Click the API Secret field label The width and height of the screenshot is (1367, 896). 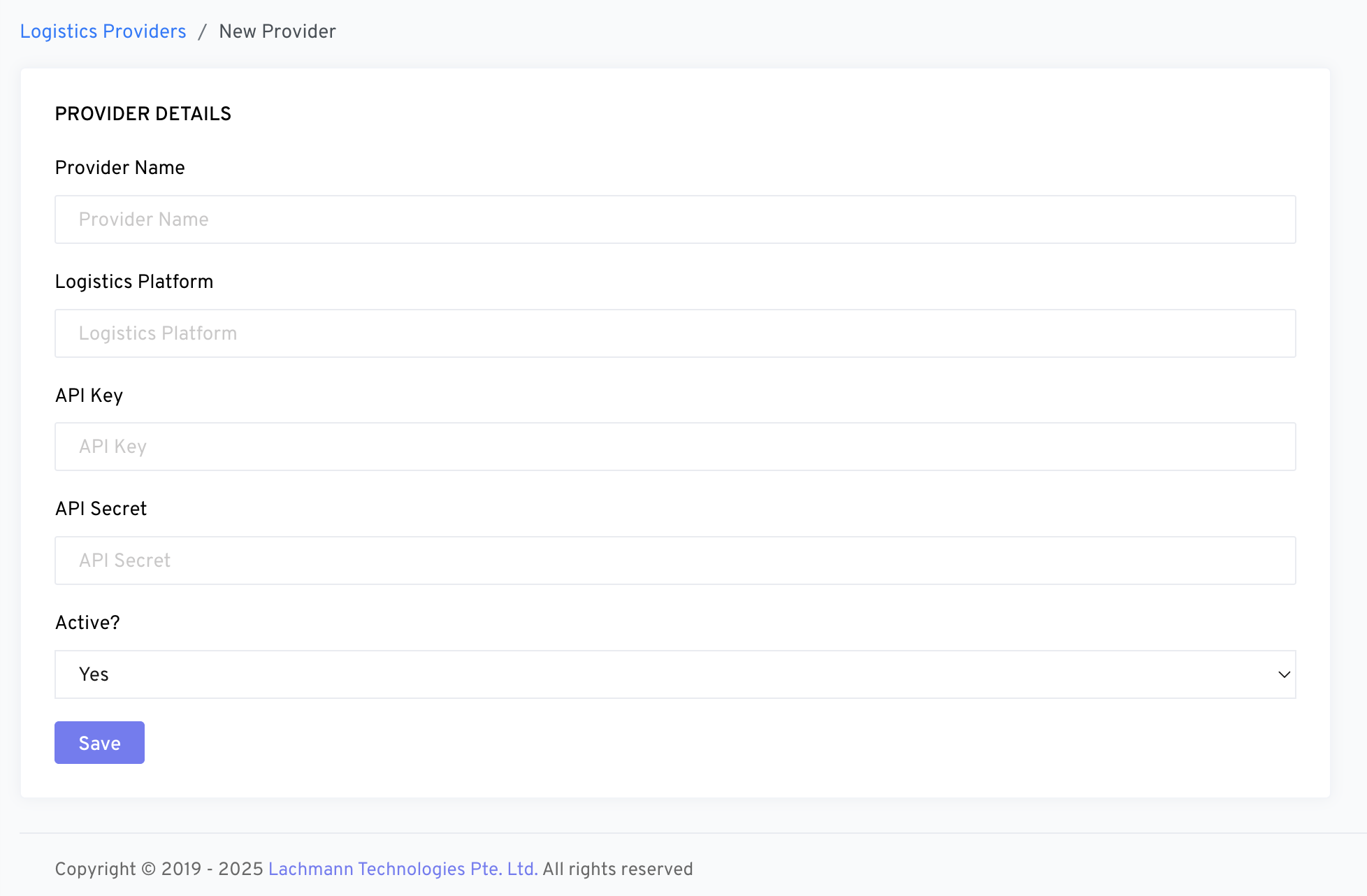[x=101, y=509]
